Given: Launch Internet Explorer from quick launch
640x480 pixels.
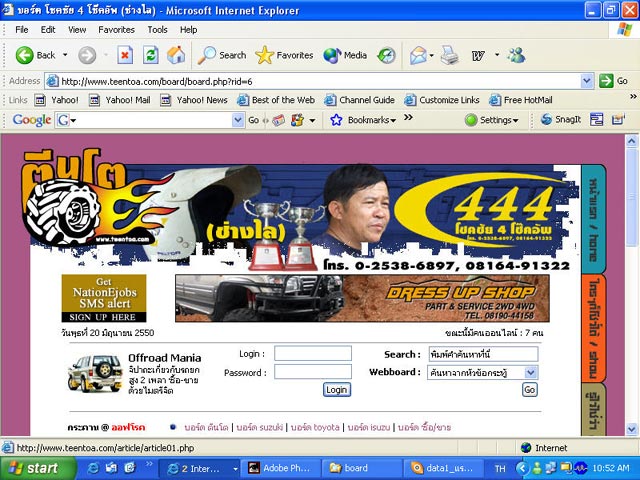Looking at the screenshot, I should (93, 468).
